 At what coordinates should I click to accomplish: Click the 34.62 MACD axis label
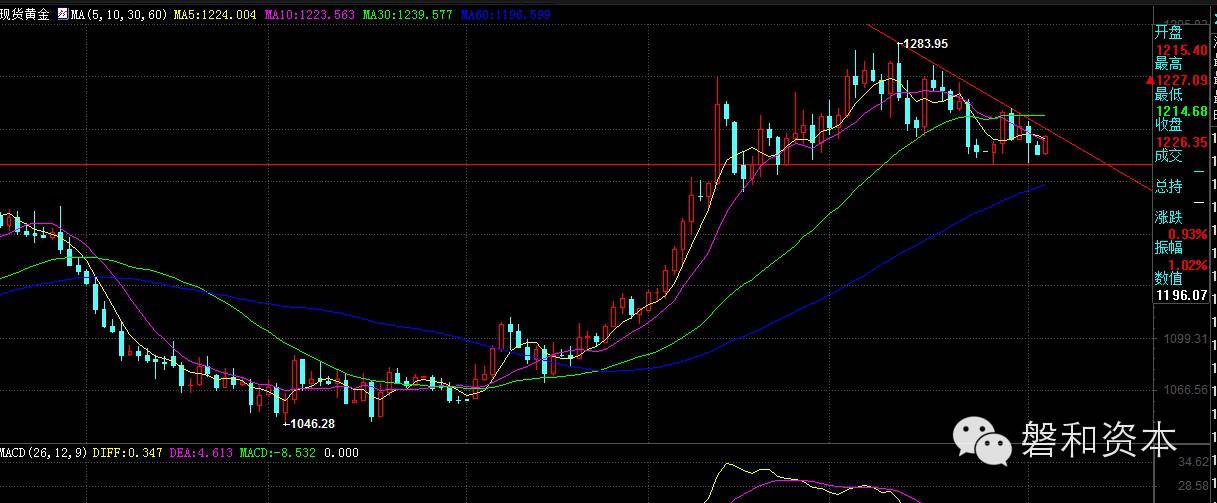[x=1193, y=461]
